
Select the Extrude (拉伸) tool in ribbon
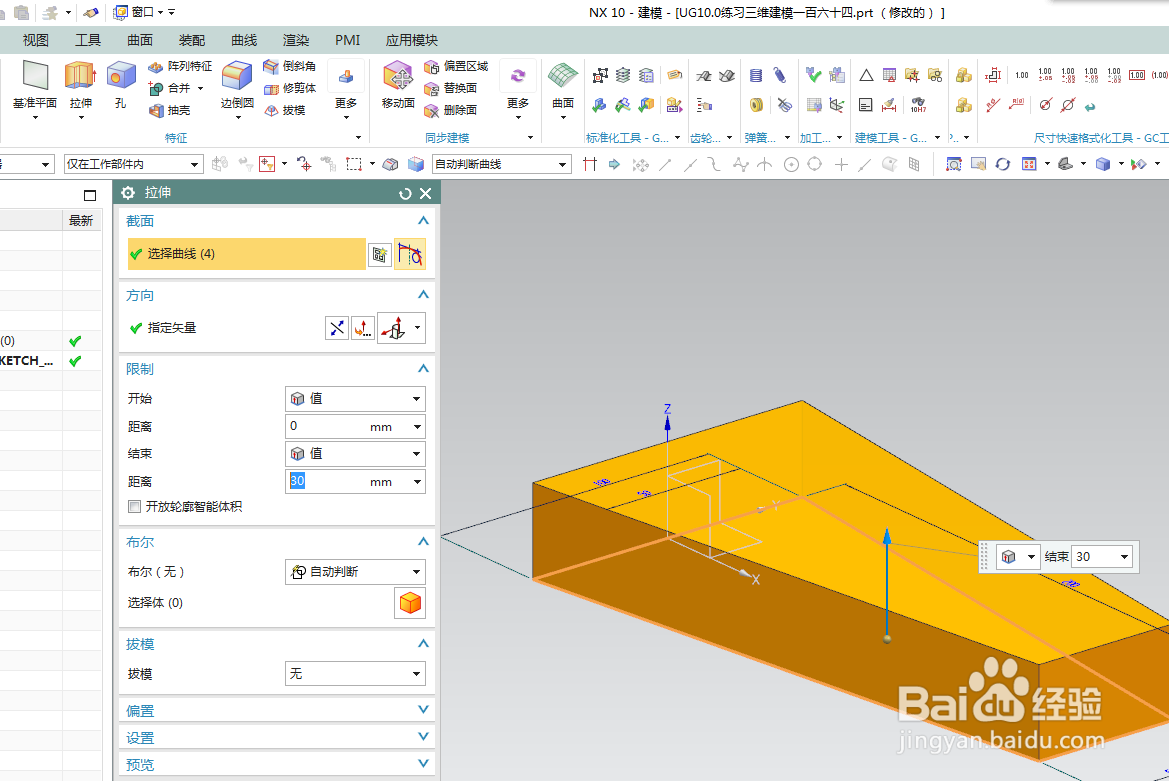coord(81,75)
